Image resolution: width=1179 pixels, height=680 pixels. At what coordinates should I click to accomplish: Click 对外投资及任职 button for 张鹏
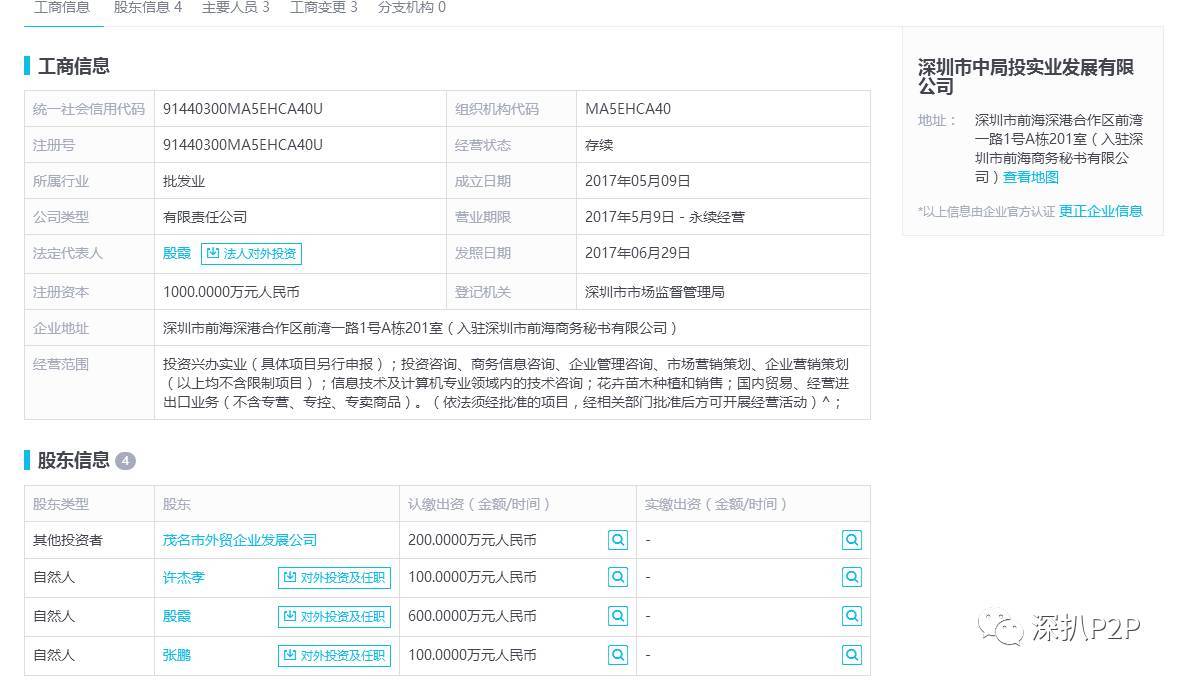[x=334, y=655]
